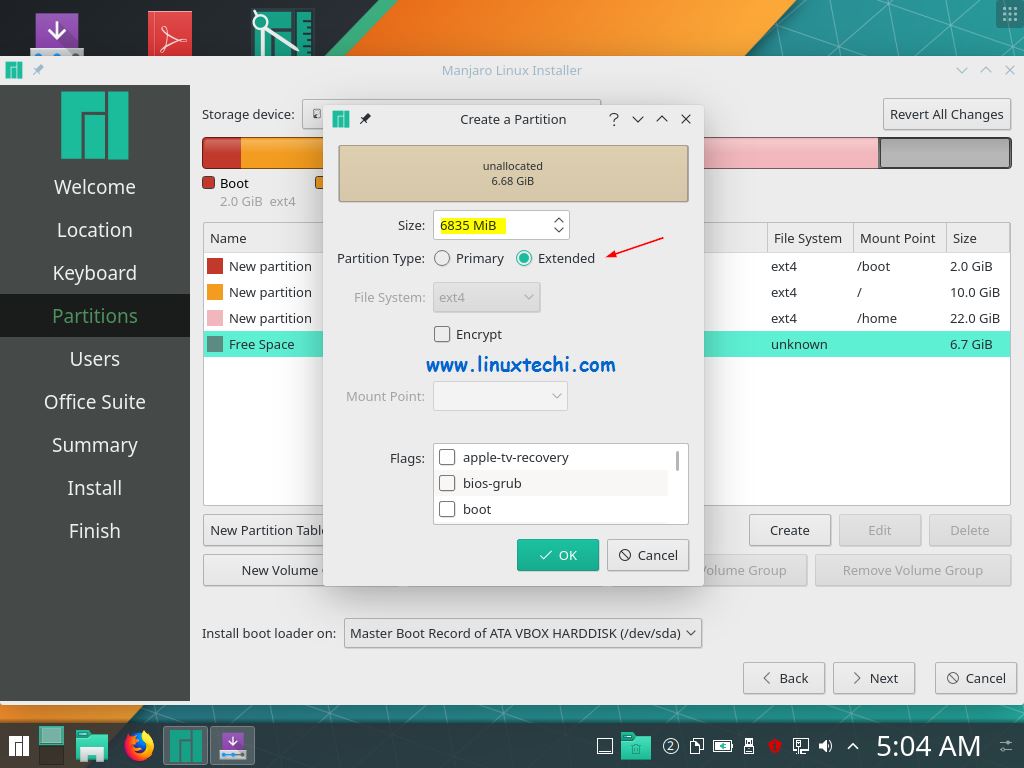Open the volume control in the system tray

pyautogui.click(x=823, y=745)
